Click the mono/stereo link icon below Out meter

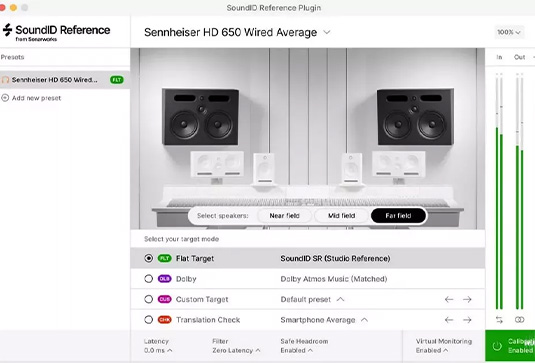click(x=519, y=320)
